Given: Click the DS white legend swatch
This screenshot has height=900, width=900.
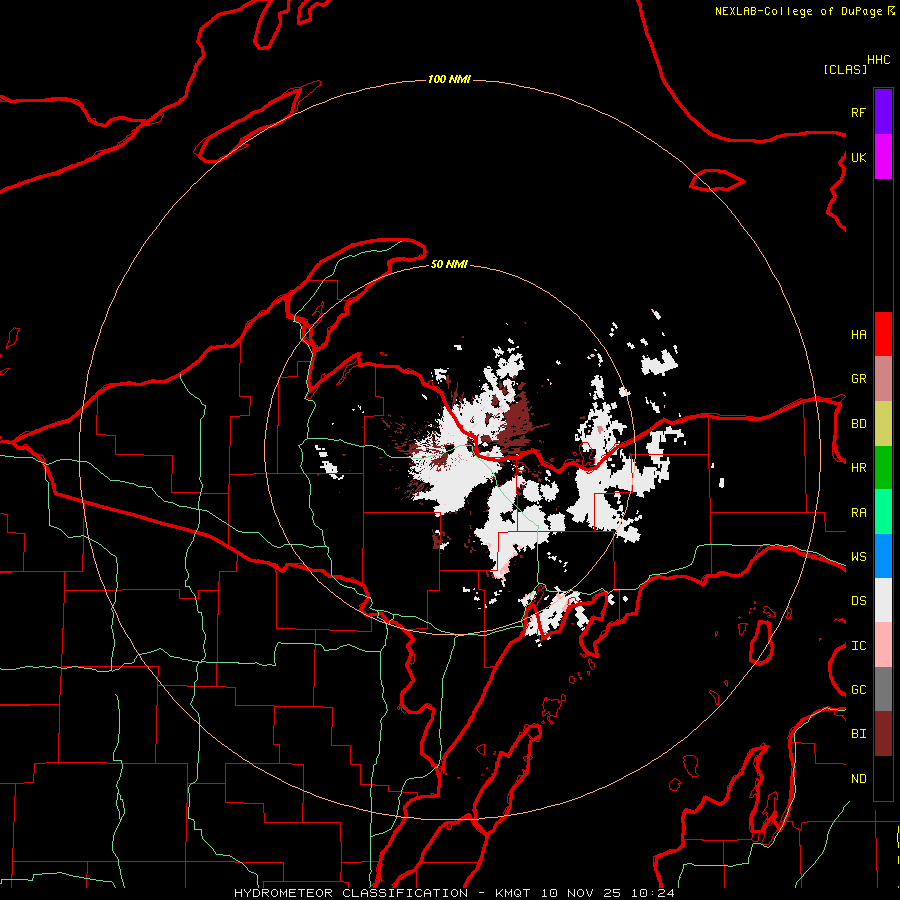Looking at the screenshot, I should point(883,600).
